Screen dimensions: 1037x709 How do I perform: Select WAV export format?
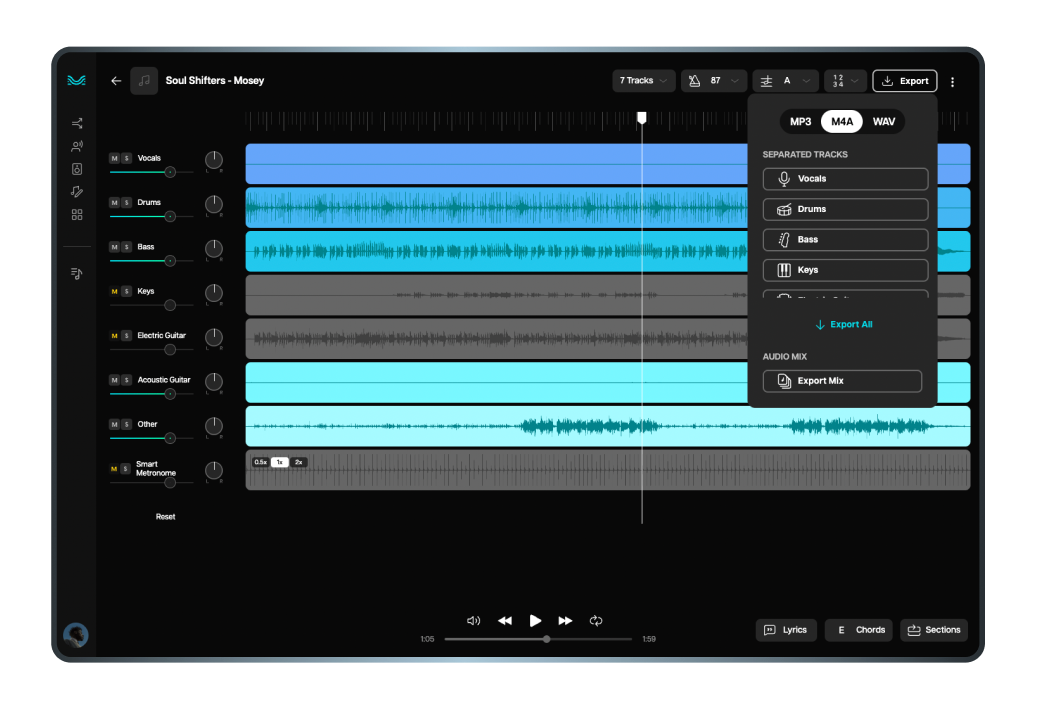pos(884,122)
